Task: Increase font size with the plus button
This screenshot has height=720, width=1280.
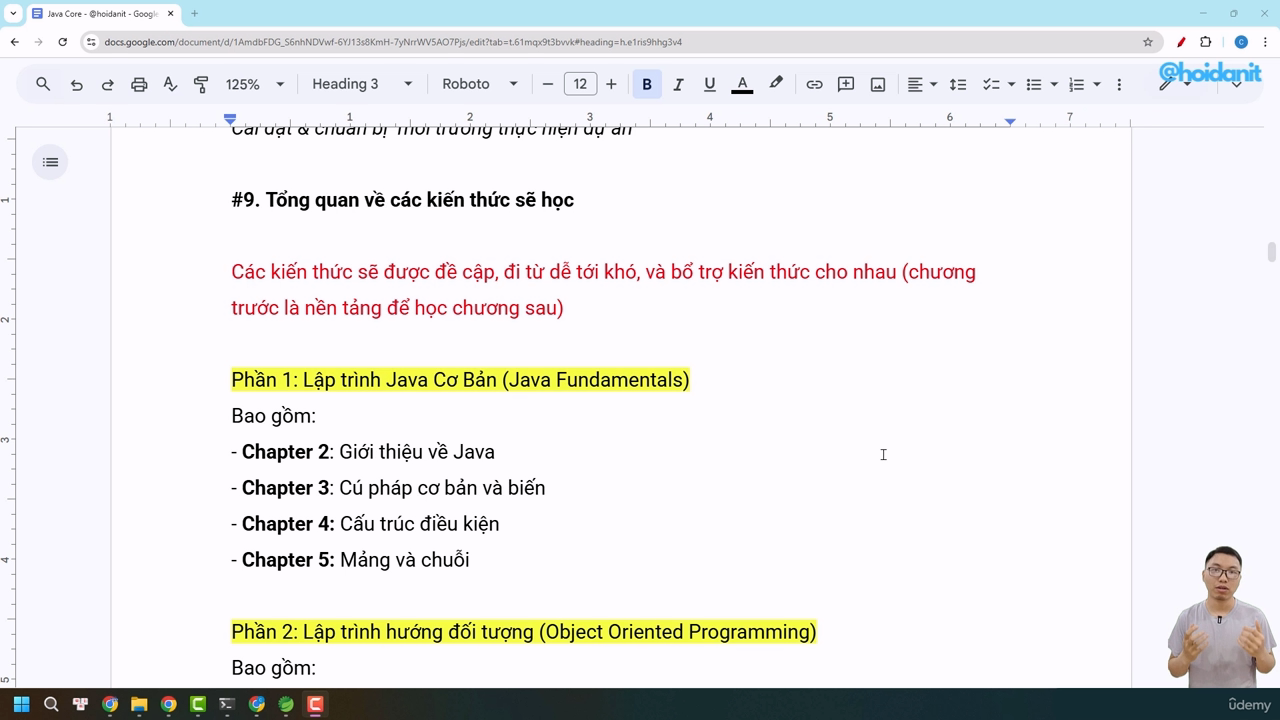Action: 611,84
